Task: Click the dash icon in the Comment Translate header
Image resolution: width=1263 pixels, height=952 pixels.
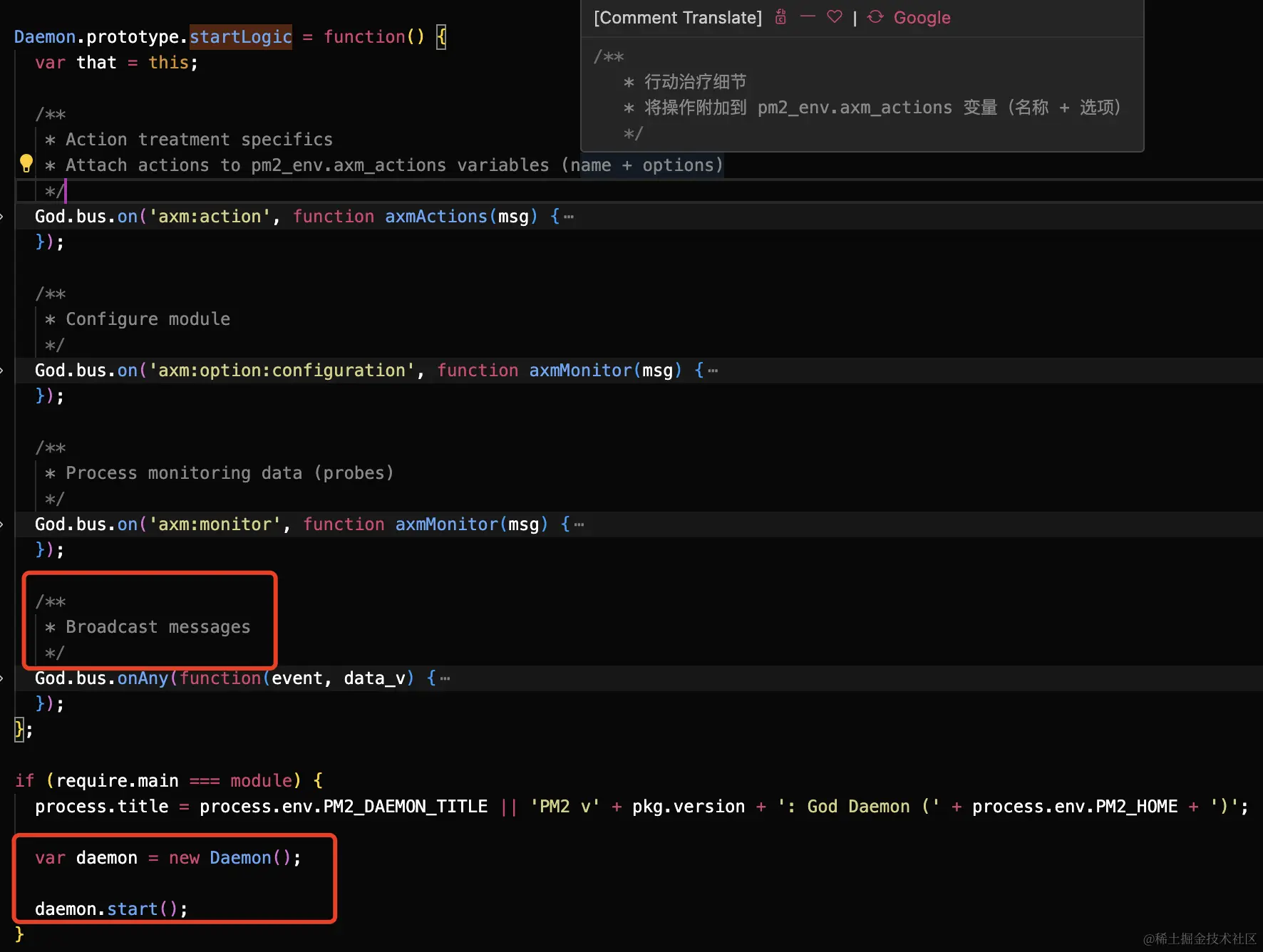Action: [808, 16]
